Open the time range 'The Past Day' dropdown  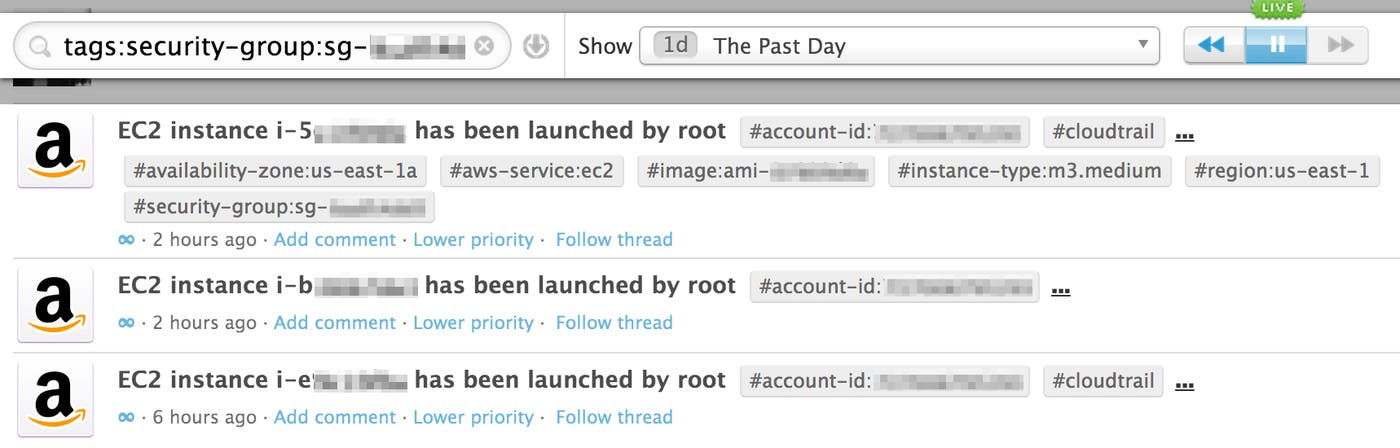(x=898, y=46)
